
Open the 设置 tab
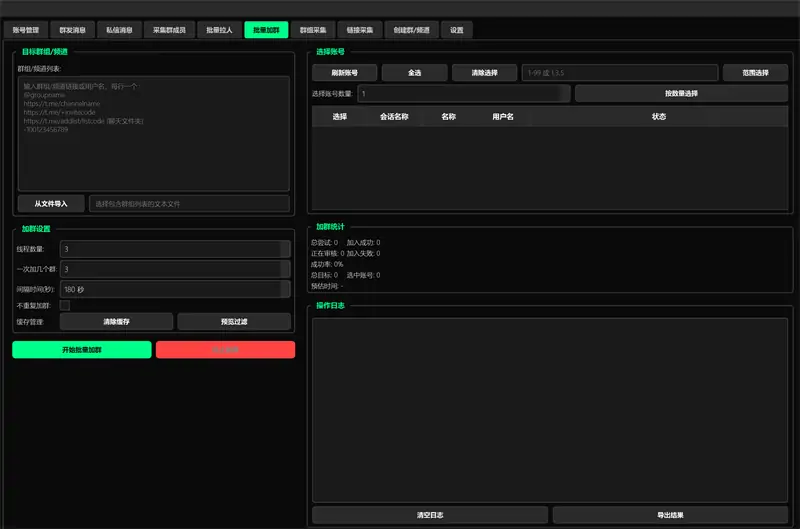(x=456, y=30)
